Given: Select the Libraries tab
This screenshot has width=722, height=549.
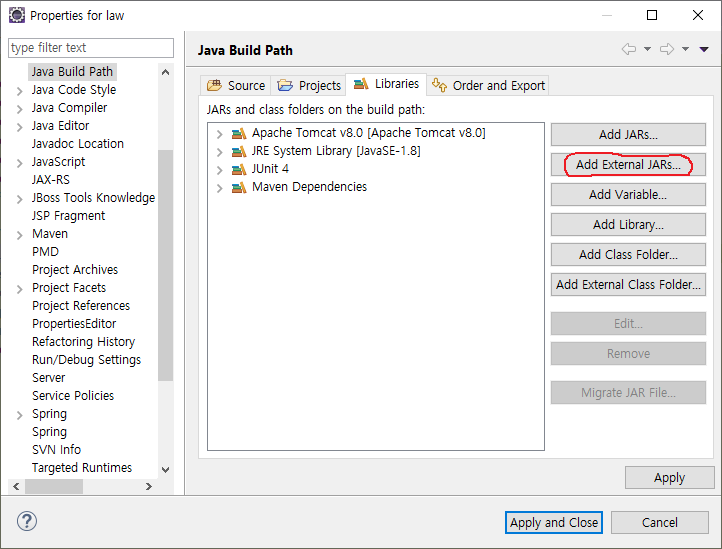Looking at the screenshot, I should point(386,84).
